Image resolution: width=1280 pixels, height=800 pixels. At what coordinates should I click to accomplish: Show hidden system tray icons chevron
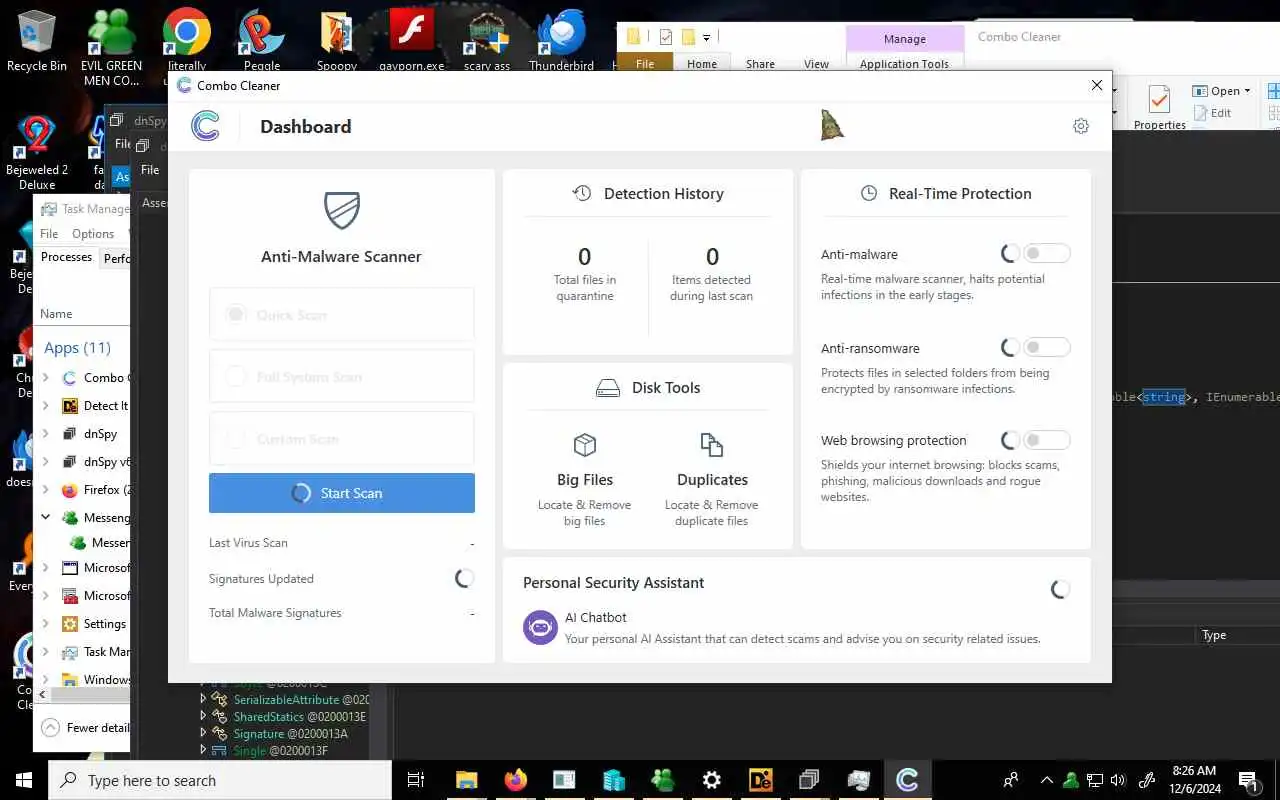point(1046,780)
